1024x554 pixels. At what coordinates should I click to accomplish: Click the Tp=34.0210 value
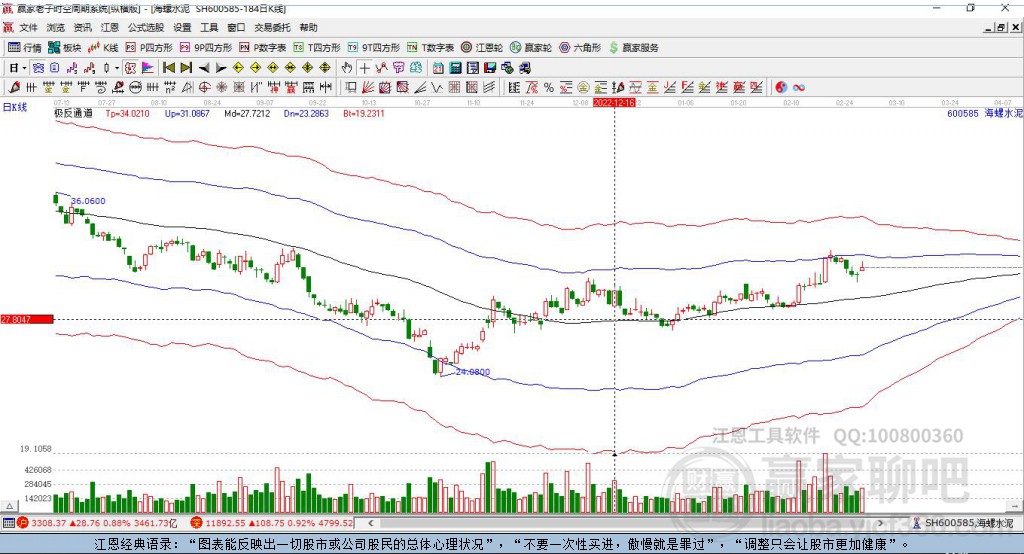point(127,113)
